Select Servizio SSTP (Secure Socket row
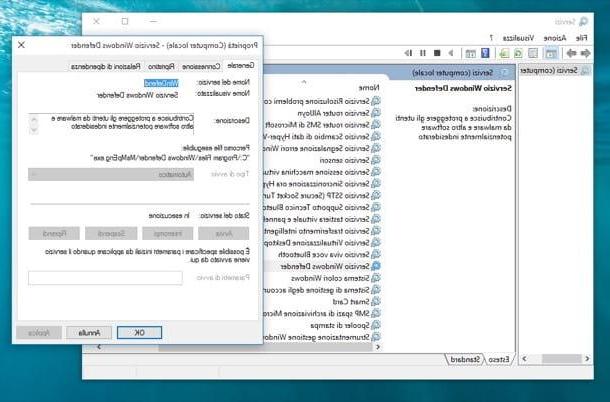 322,195
